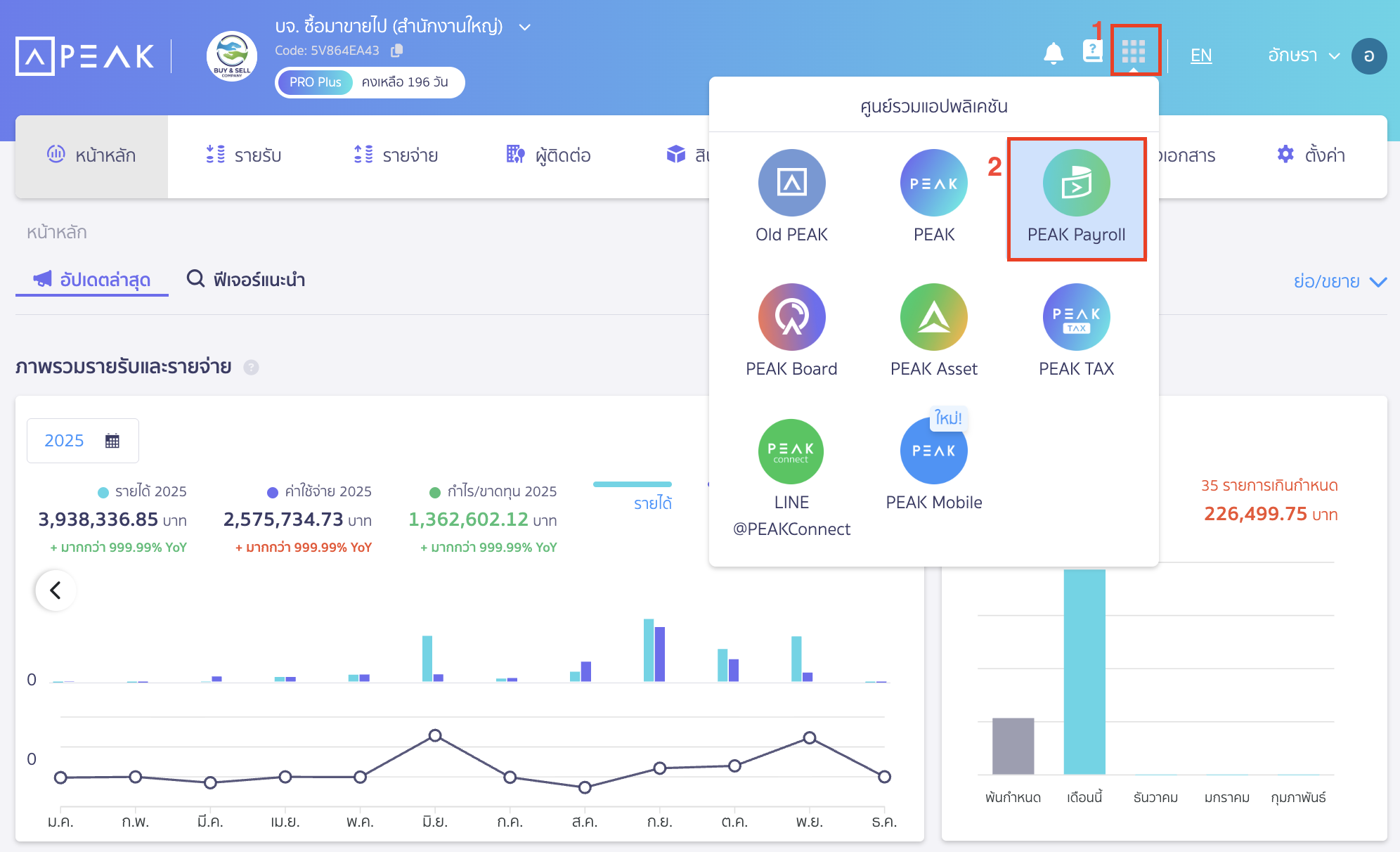Copy the company code 5V864EA43
Image resolution: width=1400 pixels, height=852 pixels.
click(396, 50)
